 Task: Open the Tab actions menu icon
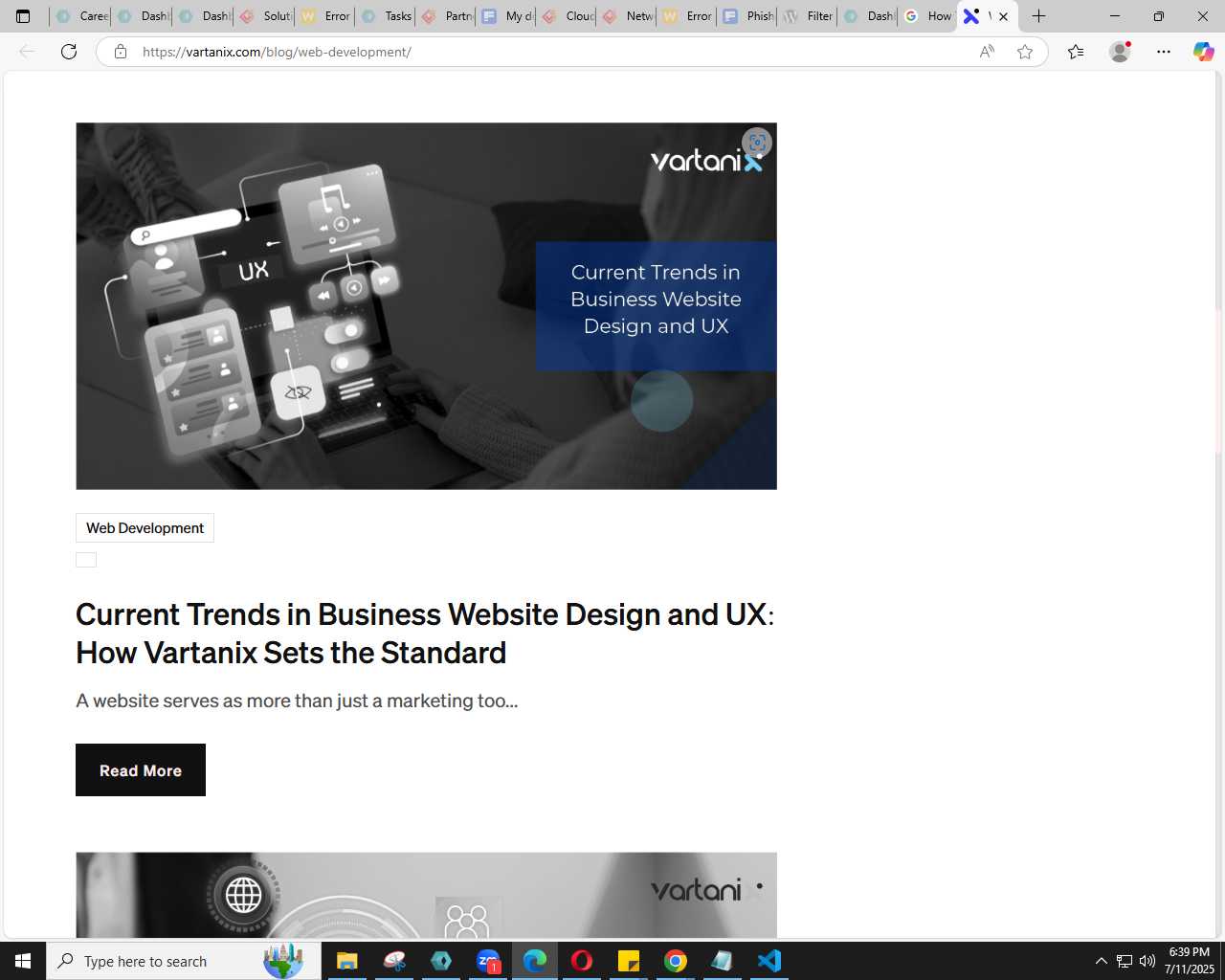point(23,16)
